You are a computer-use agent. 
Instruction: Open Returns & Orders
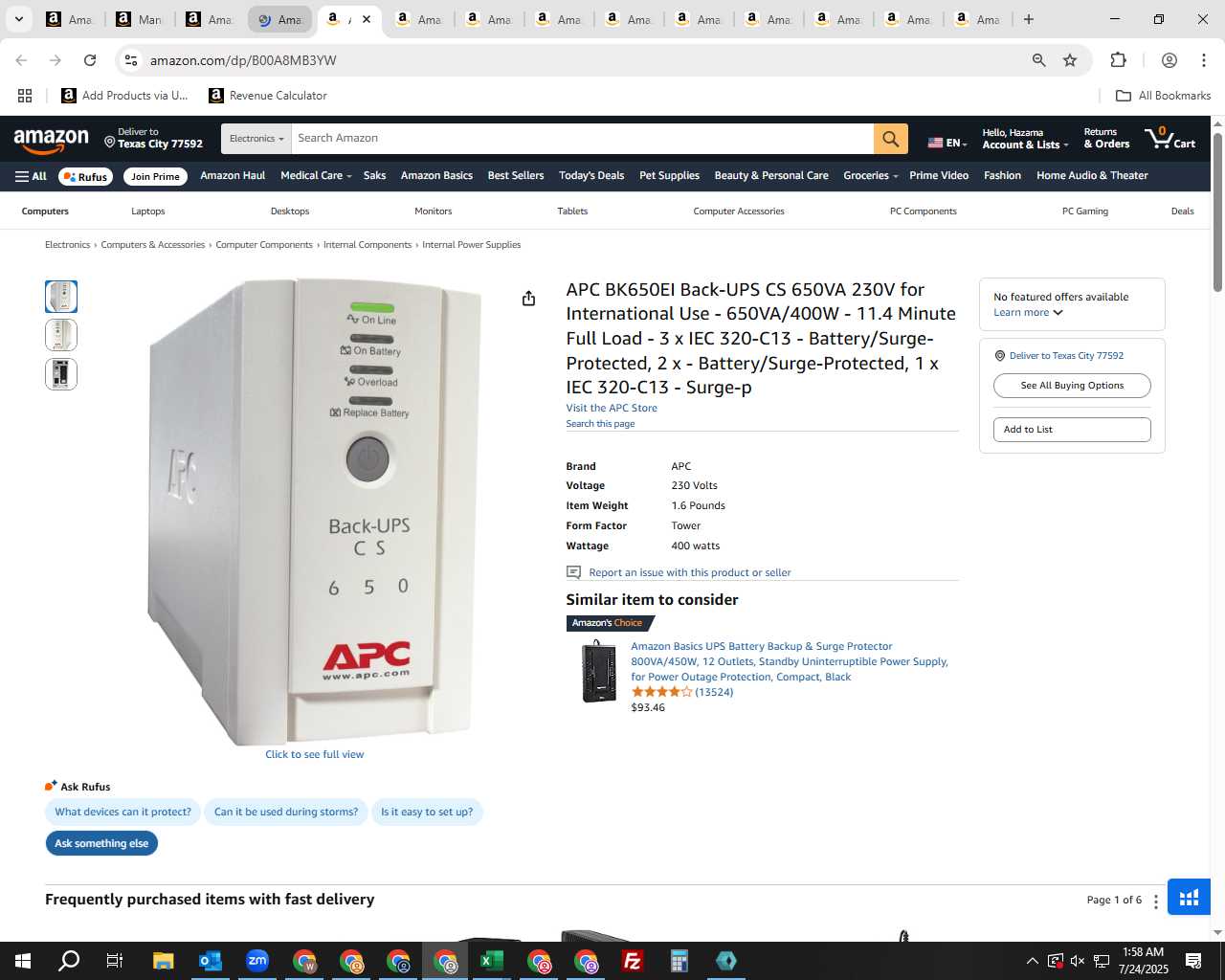pos(1106,139)
